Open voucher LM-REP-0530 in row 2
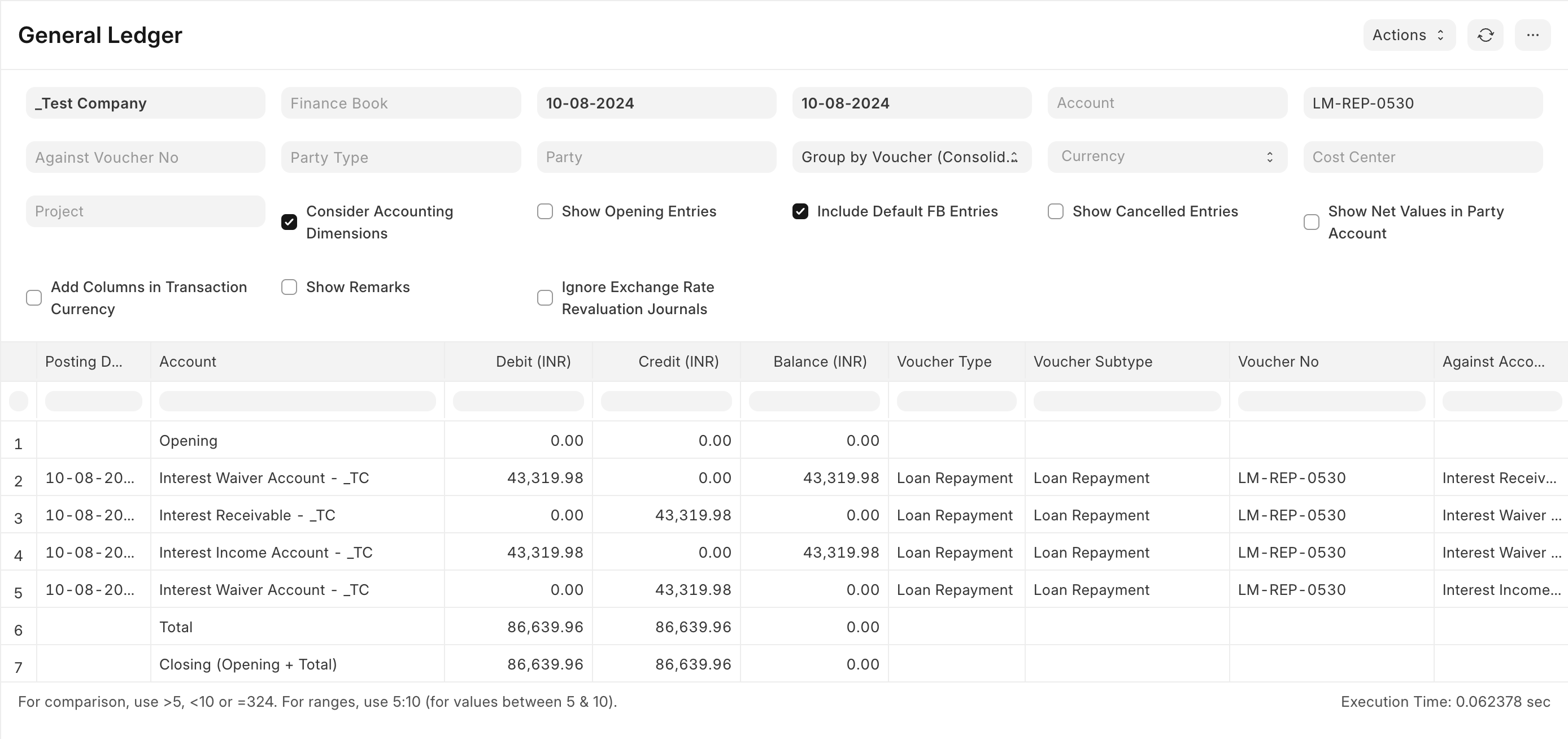1568x739 pixels. click(1292, 478)
